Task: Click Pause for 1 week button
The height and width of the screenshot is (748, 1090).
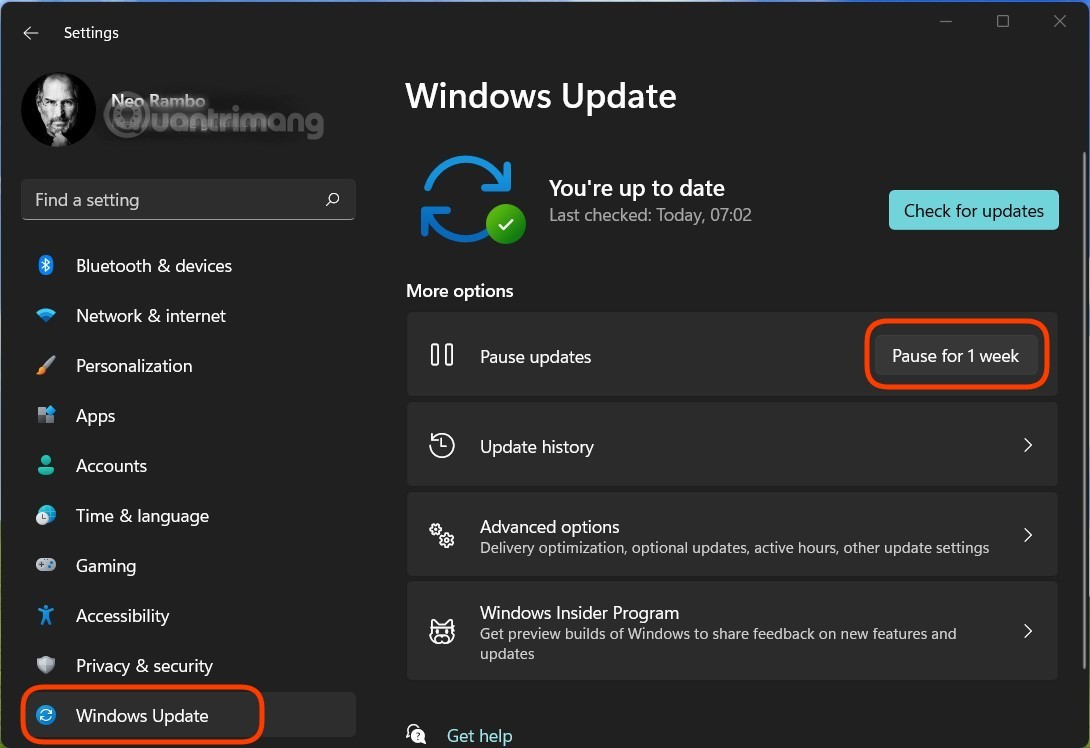Action: [955, 355]
